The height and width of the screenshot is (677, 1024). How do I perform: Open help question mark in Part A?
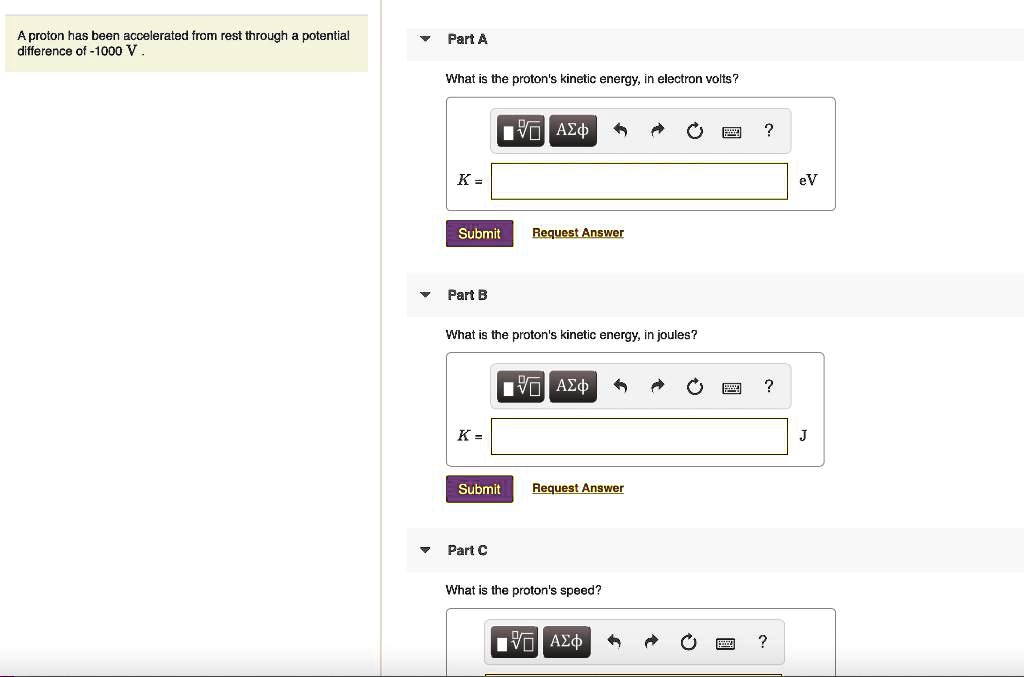(768, 130)
